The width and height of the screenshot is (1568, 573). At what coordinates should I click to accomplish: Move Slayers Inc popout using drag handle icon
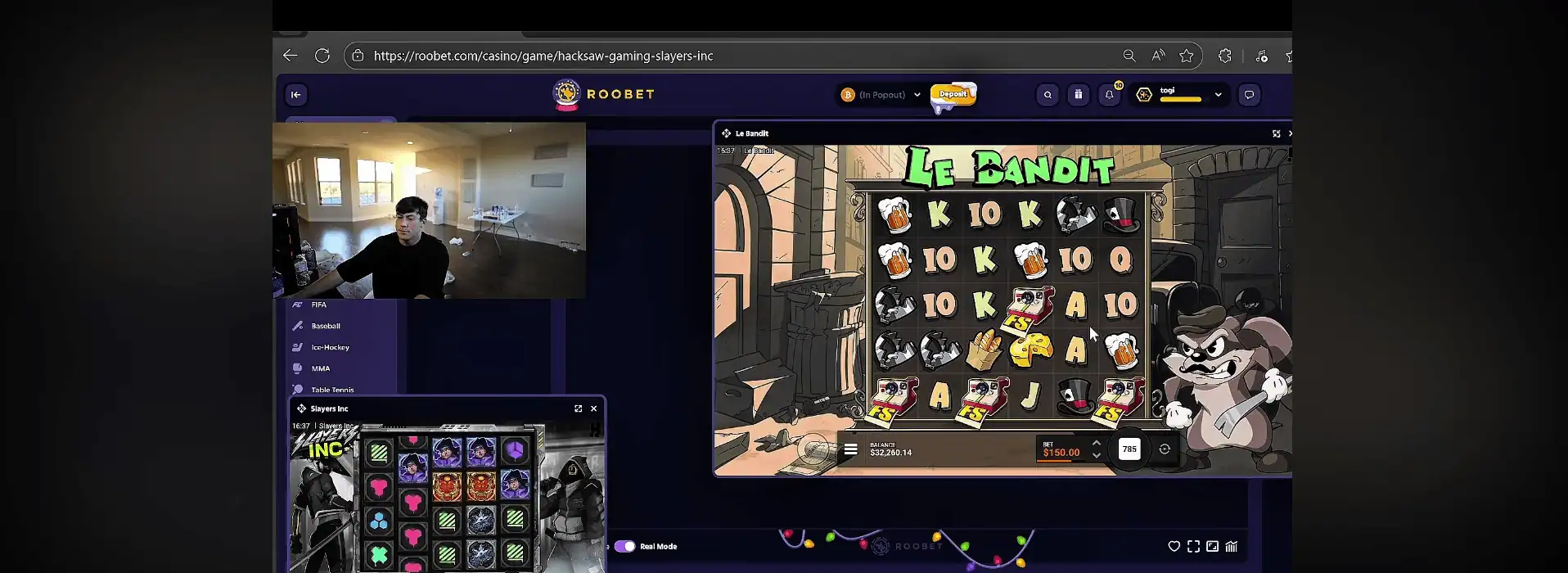tap(301, 408)
